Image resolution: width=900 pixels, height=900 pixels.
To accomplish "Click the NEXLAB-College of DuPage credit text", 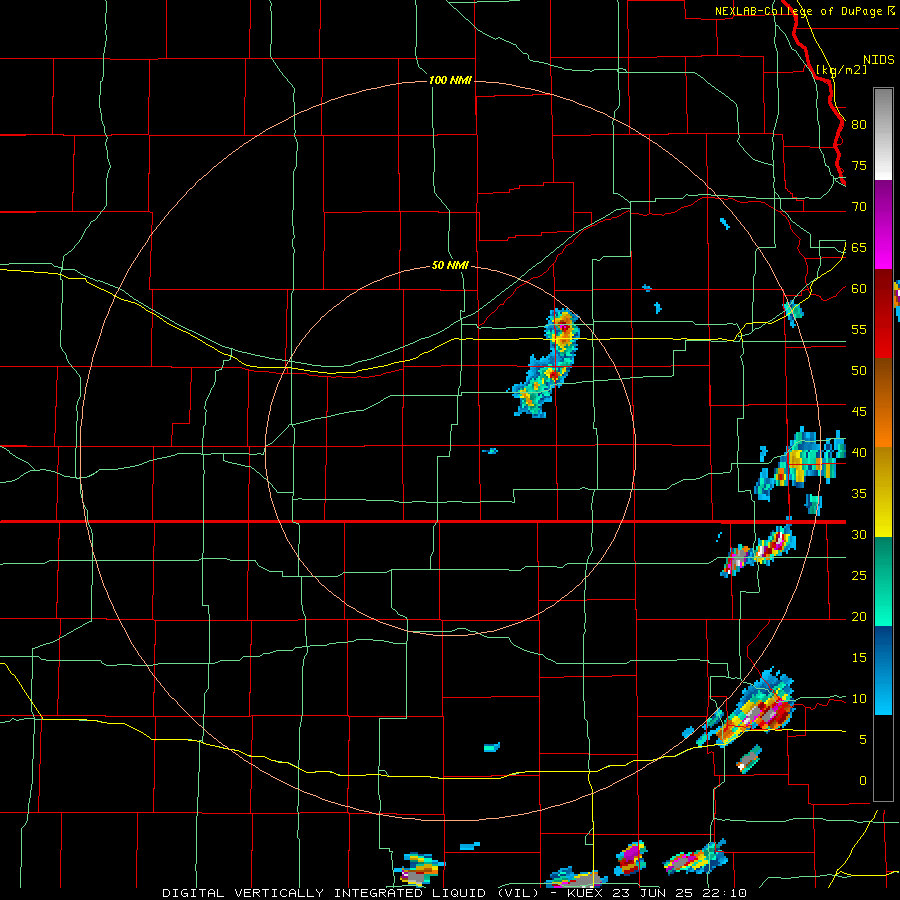I will coord(804,11).
